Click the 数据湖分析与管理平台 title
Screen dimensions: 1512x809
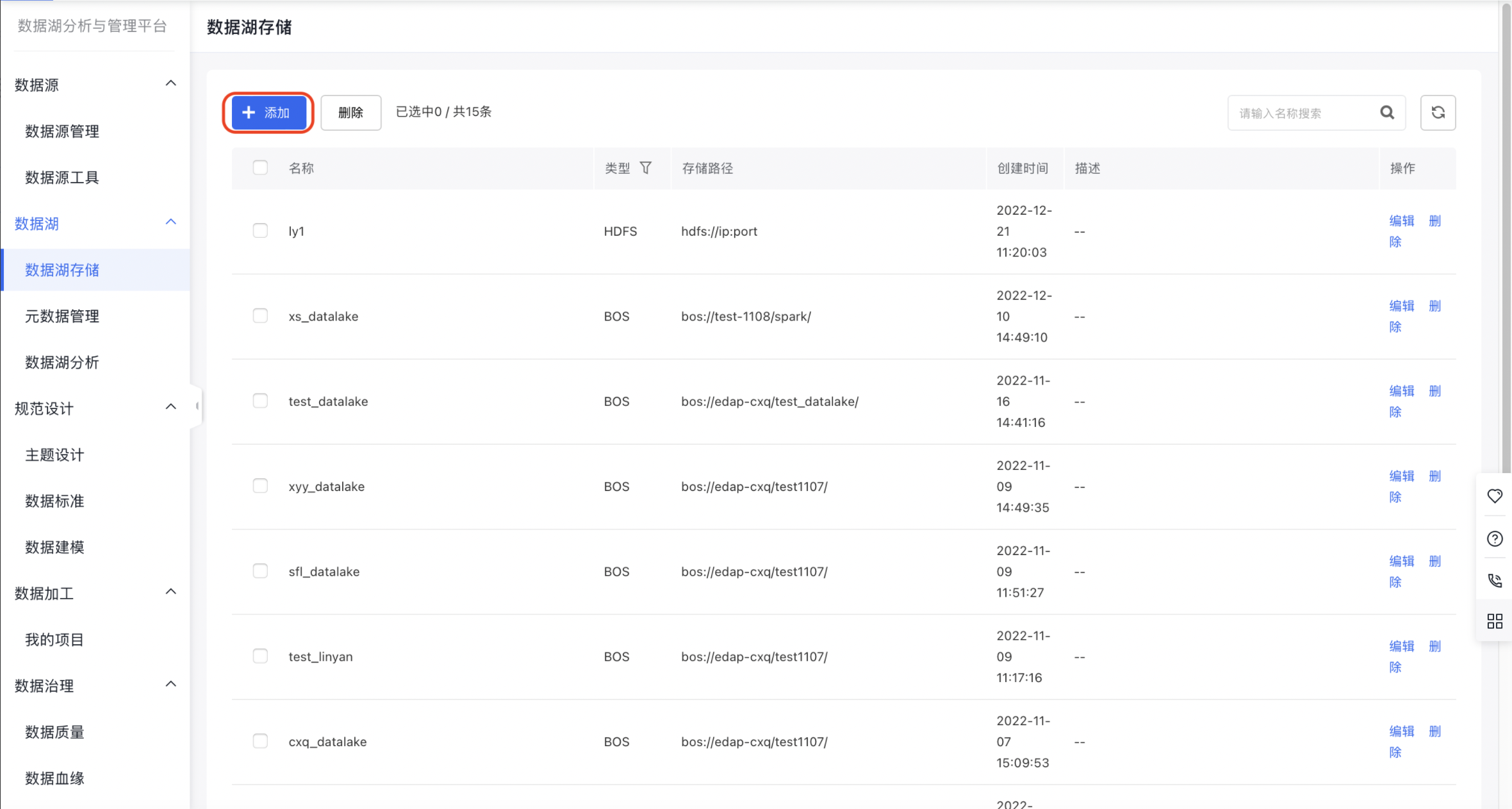(x=92, y=26)
